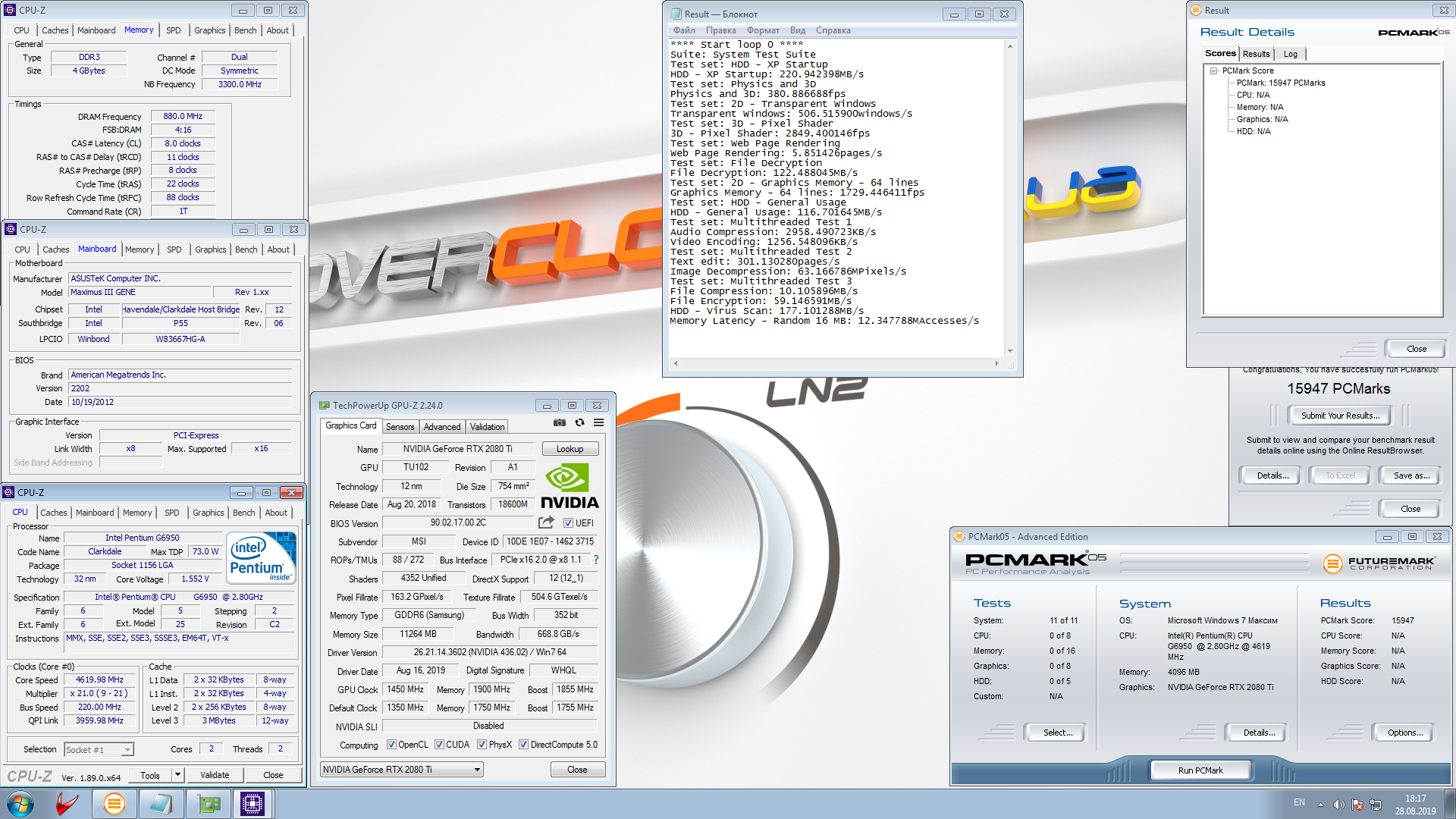Select the PCMark: 15947 PCMarks tree item

point(1281,83)
